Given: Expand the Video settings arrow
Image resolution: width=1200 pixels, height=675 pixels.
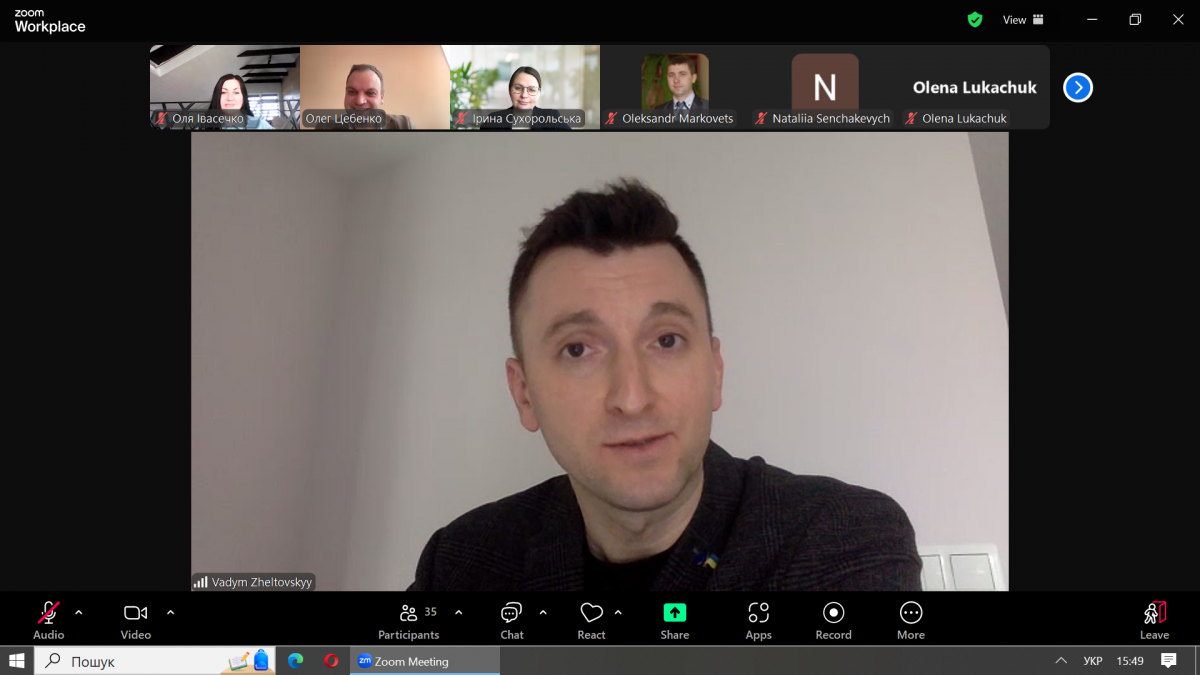Looking at the screenshot, I should (170, 613).
